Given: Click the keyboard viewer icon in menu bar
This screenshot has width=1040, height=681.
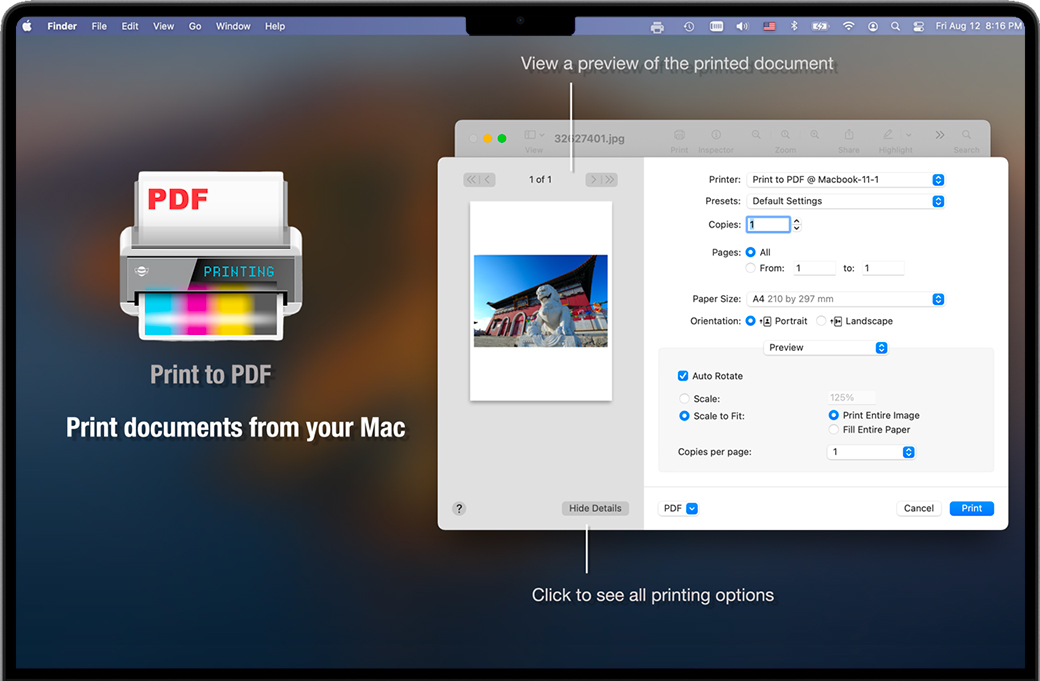Looking at the screenshot, I should point(716,27).
